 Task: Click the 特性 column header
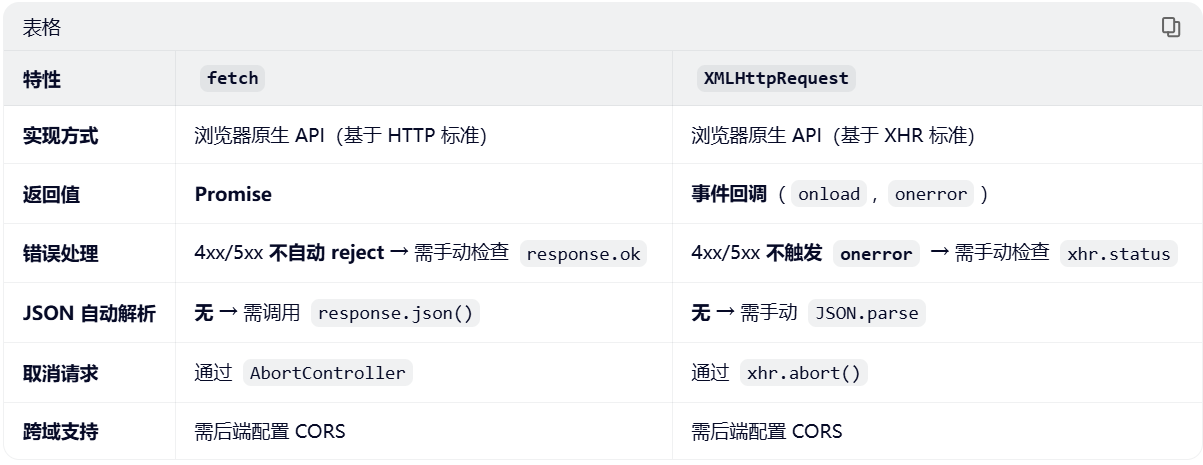pos(42,79)
